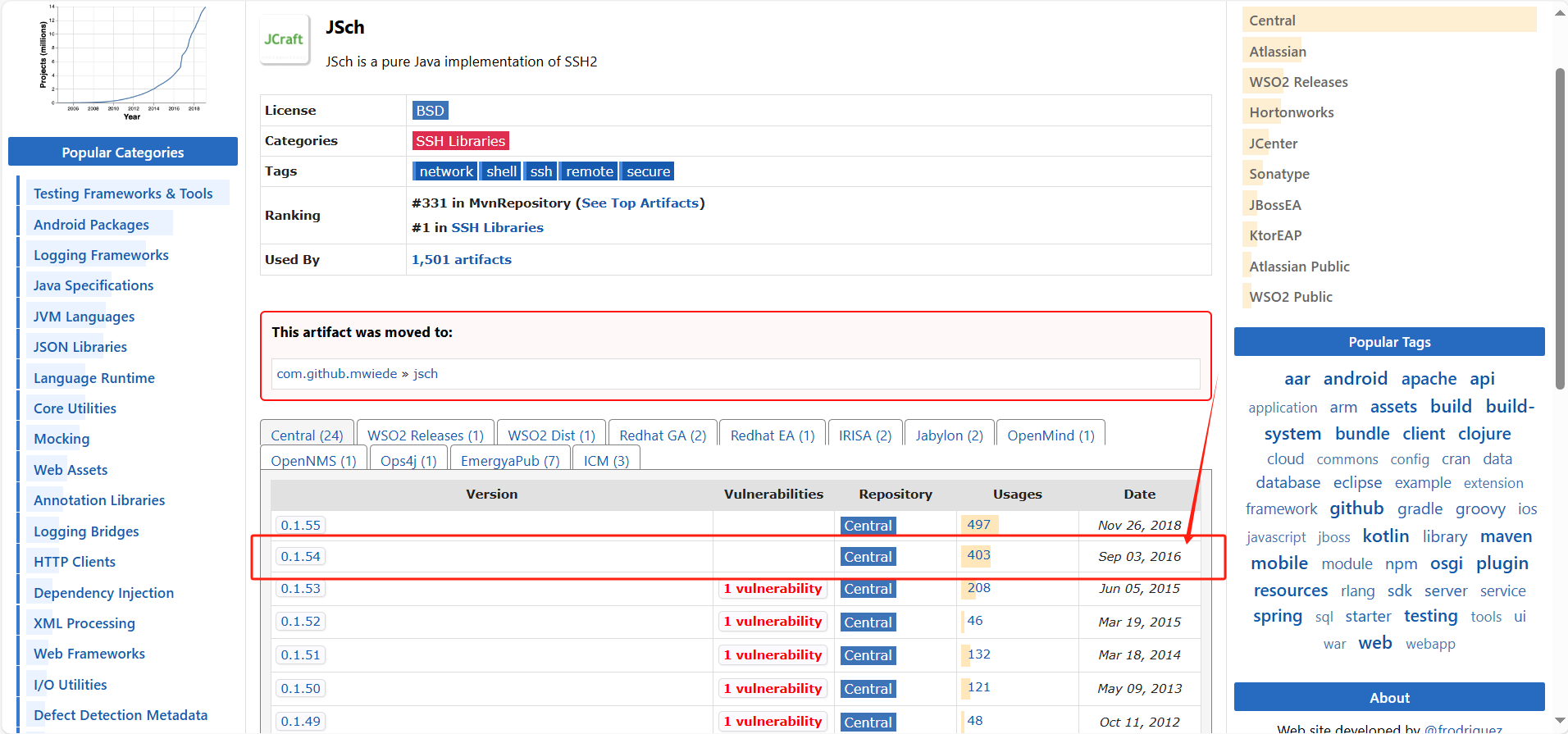Follow the jsch moved artifact link
This screenshot has height=734, width=1568.
tap(426, 374)
